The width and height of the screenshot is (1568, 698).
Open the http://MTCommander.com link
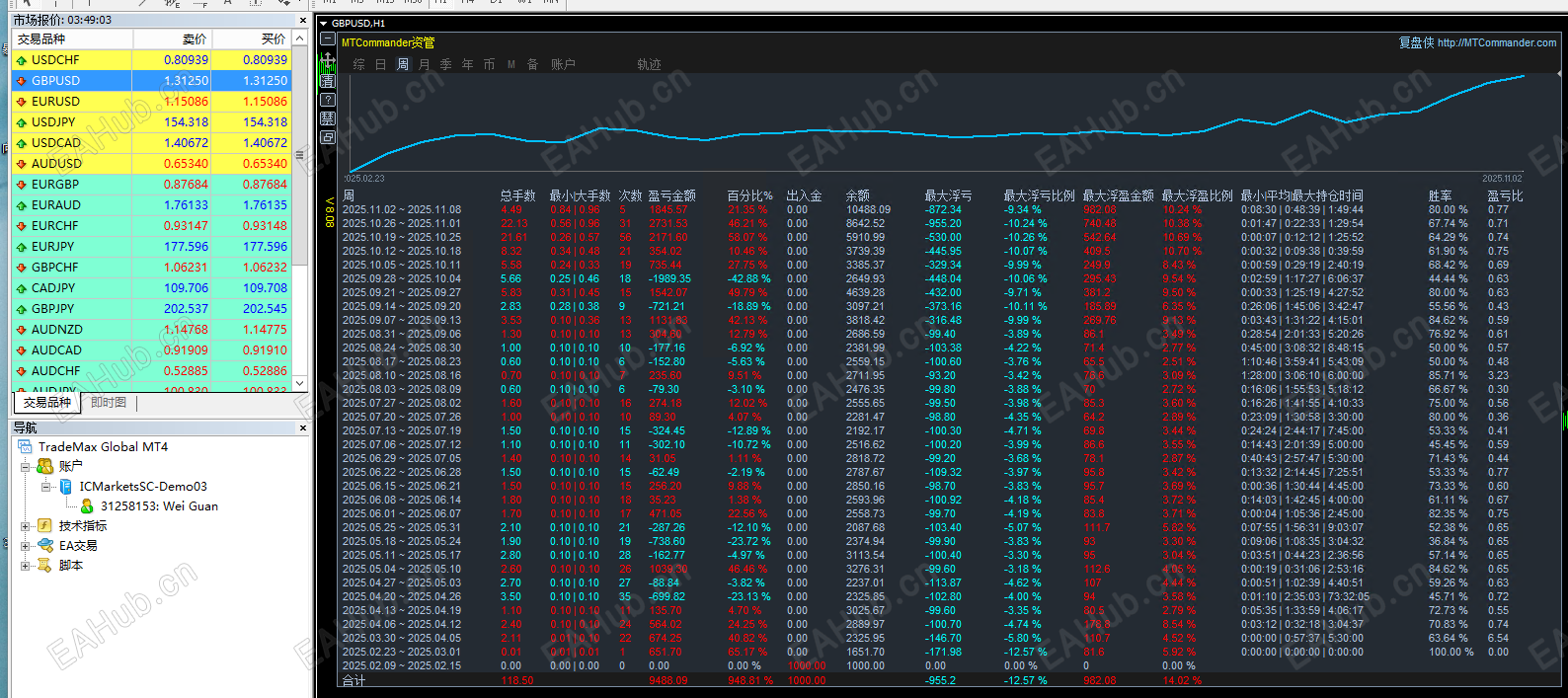[x=1496, y=43]
